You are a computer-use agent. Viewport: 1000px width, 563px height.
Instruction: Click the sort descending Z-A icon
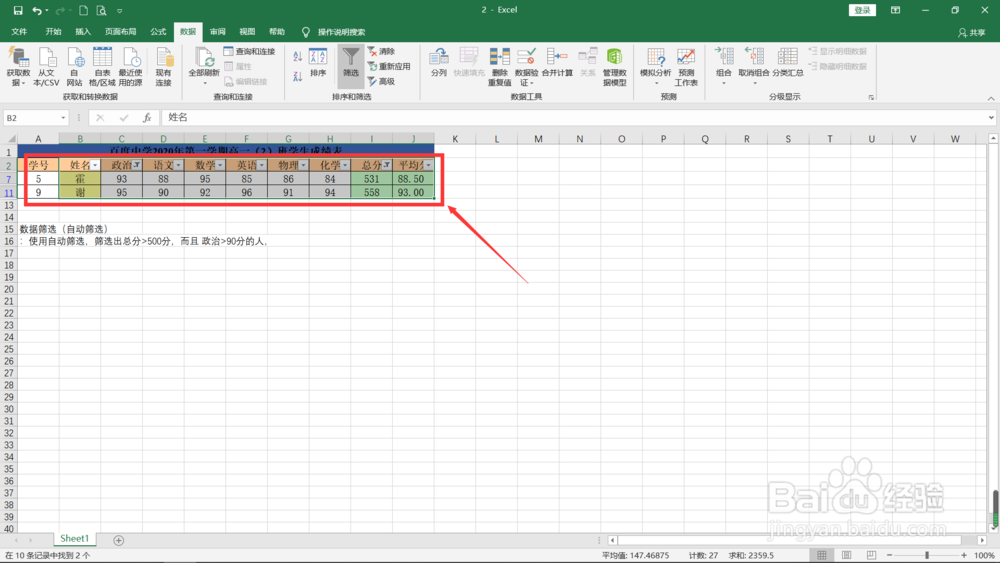point(297,77)
